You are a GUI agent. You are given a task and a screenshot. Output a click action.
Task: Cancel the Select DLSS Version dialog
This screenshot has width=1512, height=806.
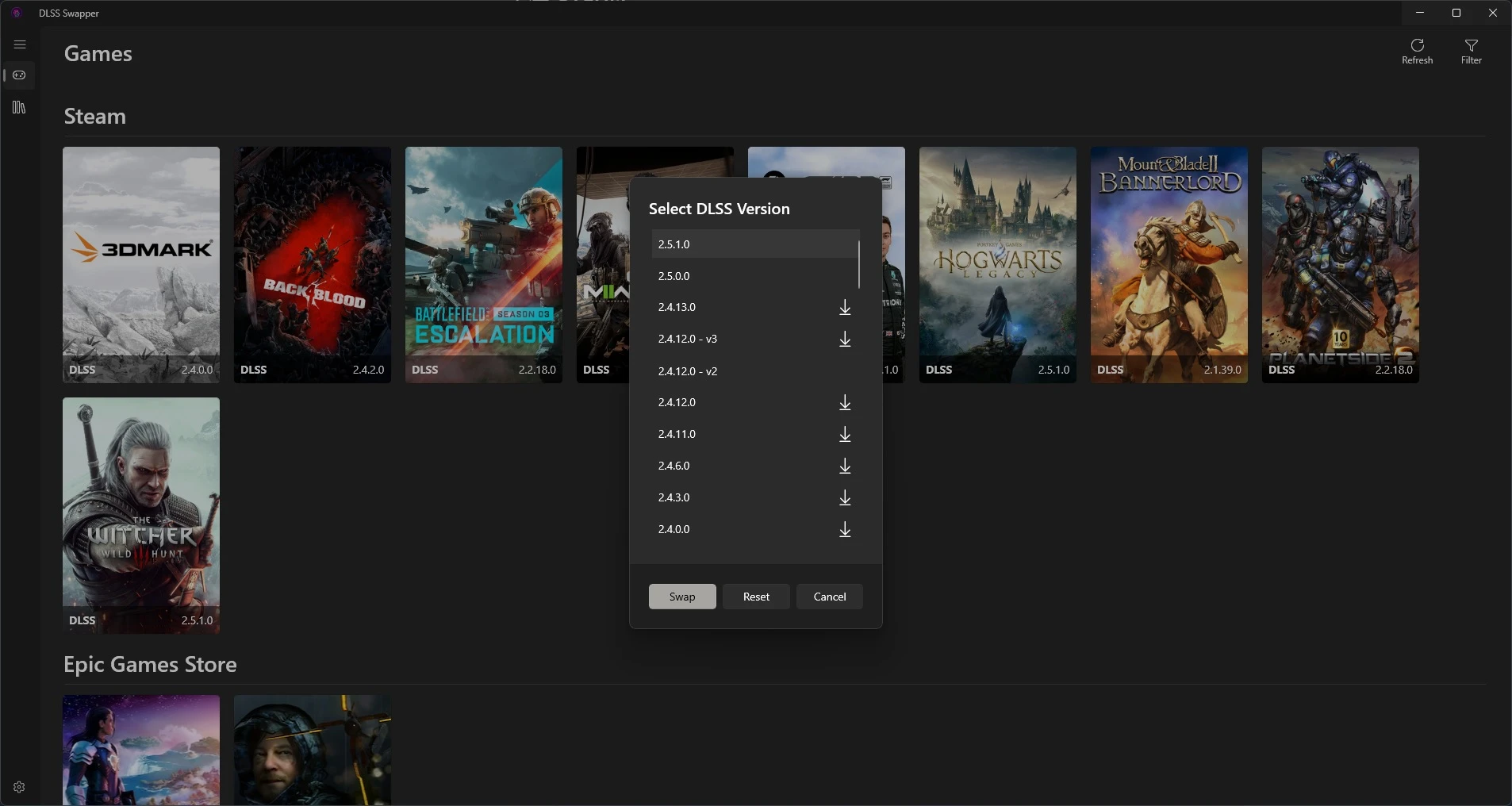click(x=829, y=597)
